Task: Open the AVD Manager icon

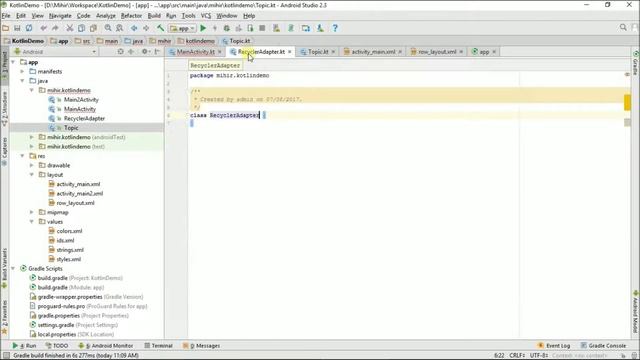Action: coord(276,28)
